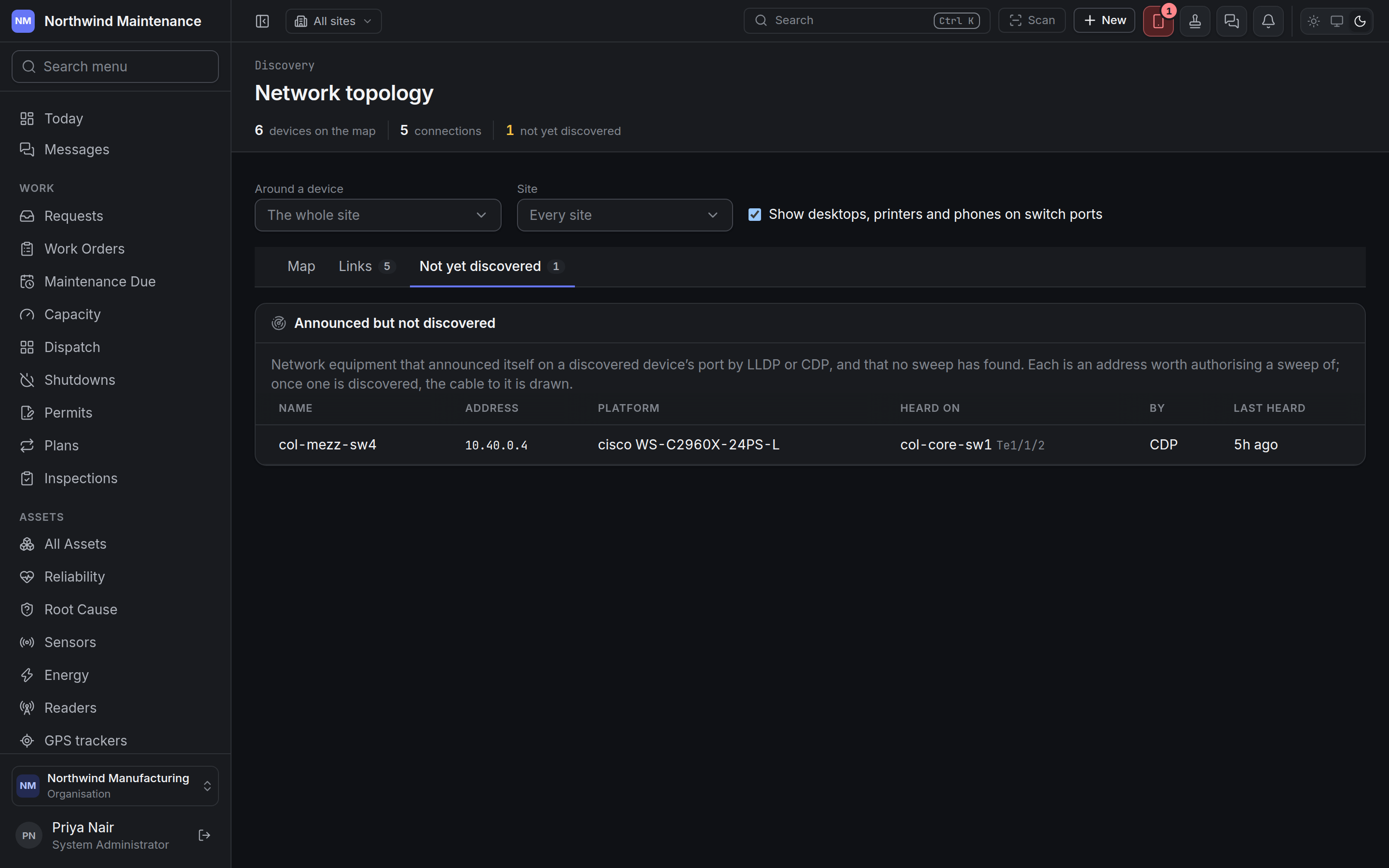Image resolution: width=1389 pixels, height=868 pixels.
Task: Open the Every site dropdown
Action: (625, 215)
